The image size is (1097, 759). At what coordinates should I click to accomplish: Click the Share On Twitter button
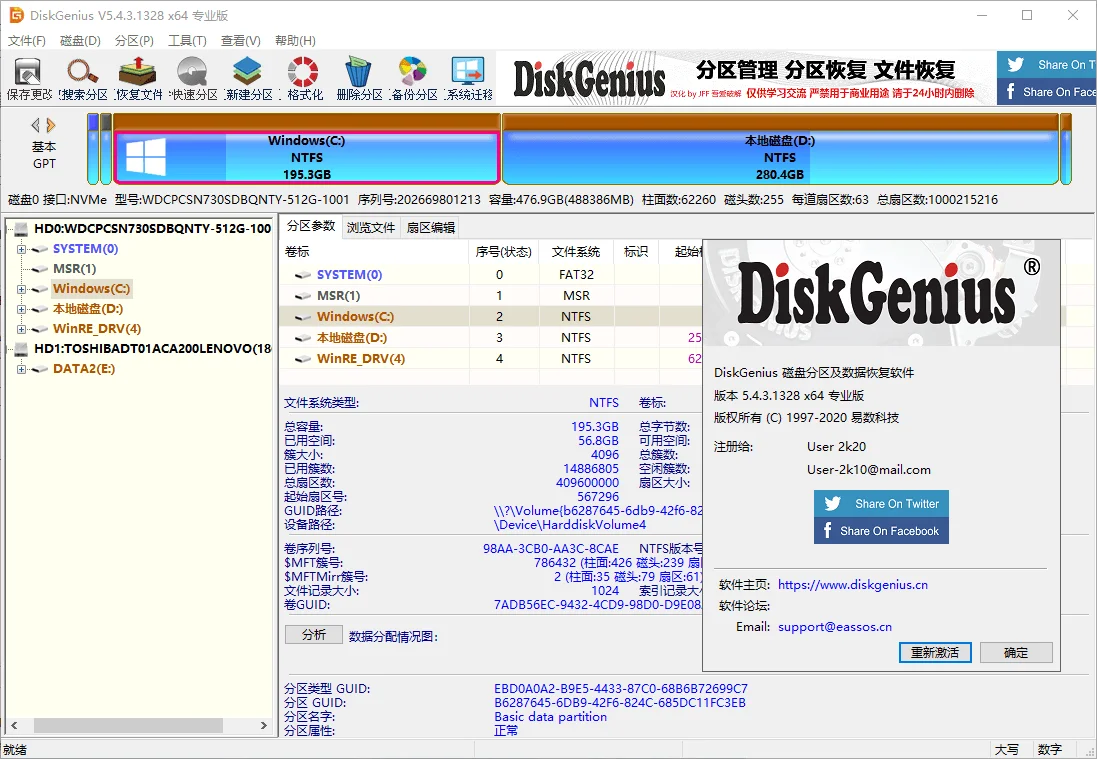880,503
